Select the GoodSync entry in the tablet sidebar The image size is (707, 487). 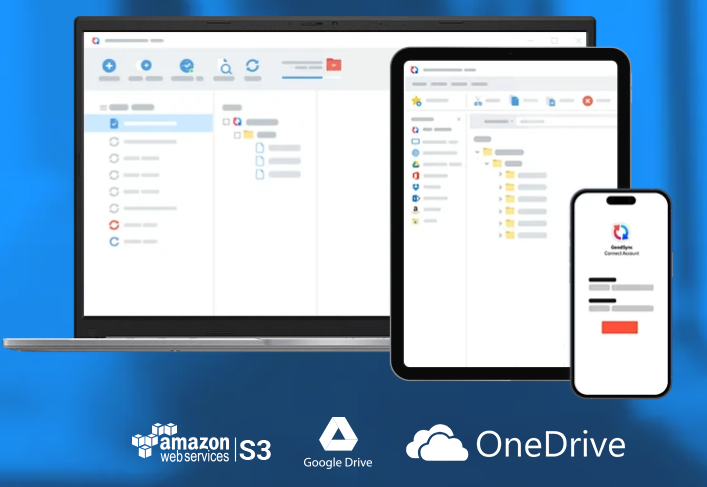click(432, 130)
